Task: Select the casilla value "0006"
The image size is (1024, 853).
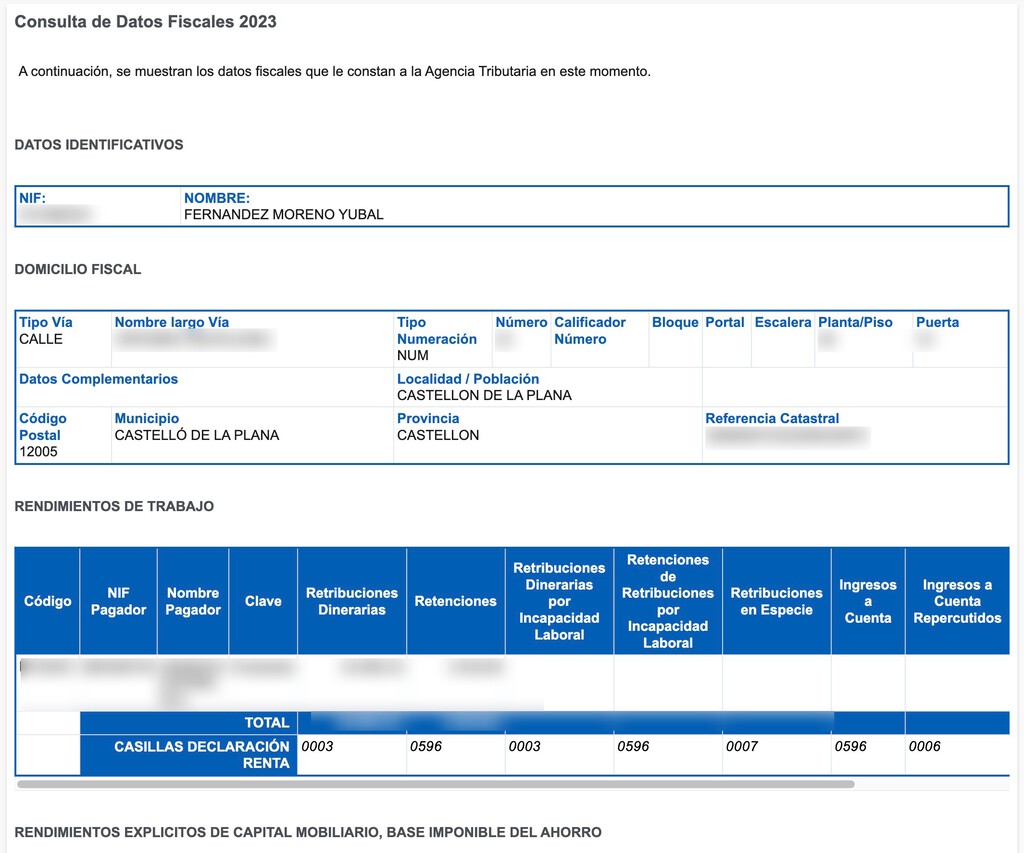Action: pos(925,747)
